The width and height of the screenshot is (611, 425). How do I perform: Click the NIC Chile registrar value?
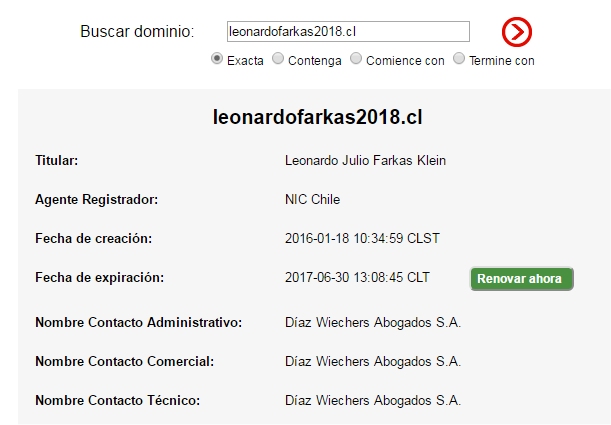[x=312, y=199]
